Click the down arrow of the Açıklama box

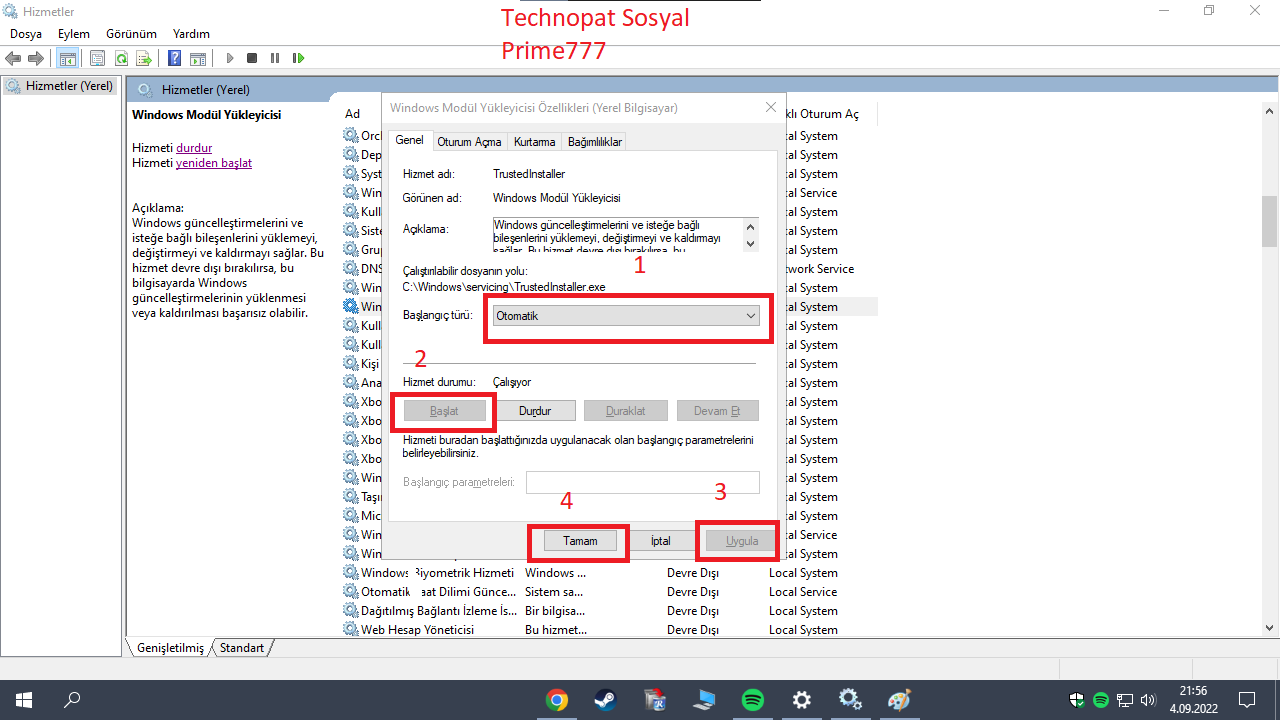(x=750, y=243)
